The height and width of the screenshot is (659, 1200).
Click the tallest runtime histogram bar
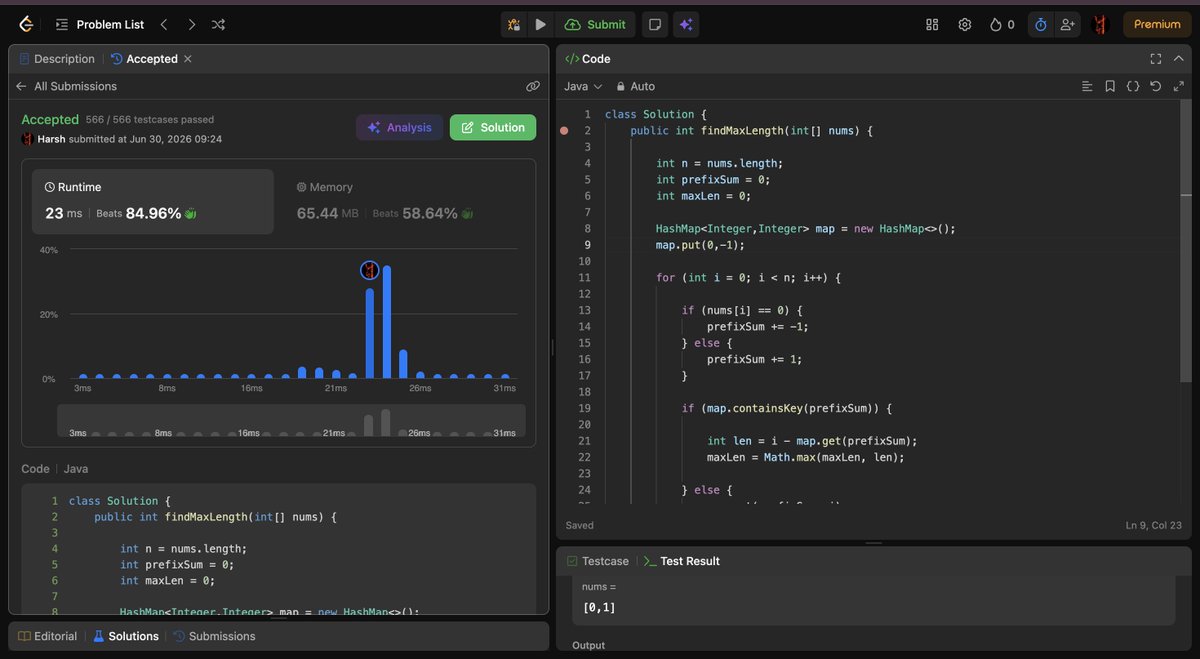pyautogui.click(x=387, y=321)
